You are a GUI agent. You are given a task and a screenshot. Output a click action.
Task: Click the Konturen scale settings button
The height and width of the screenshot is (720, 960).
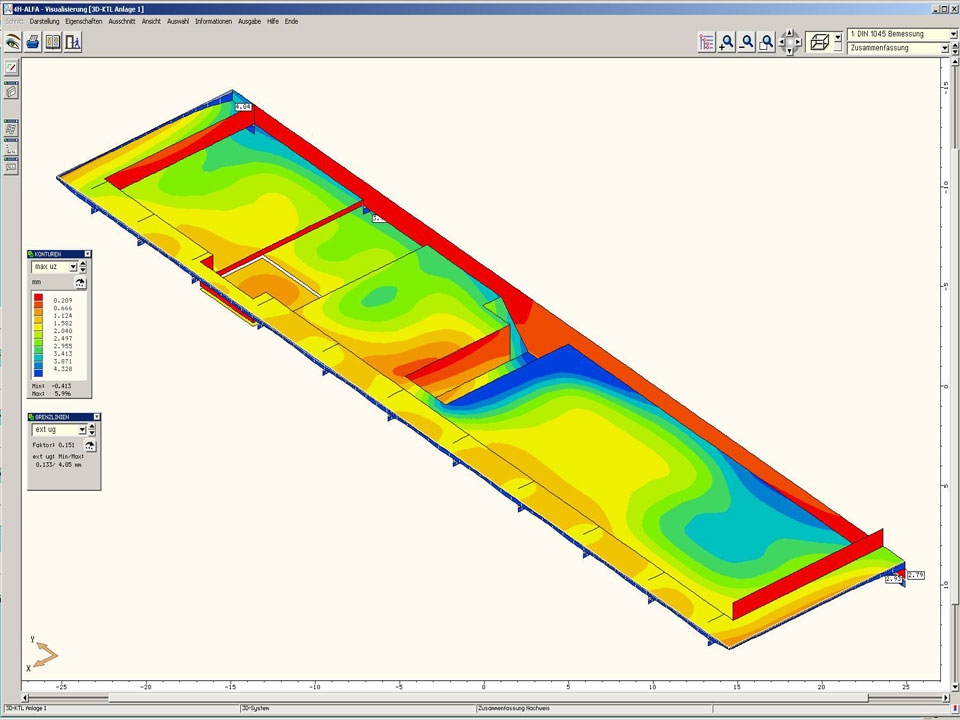coord(80,283)
